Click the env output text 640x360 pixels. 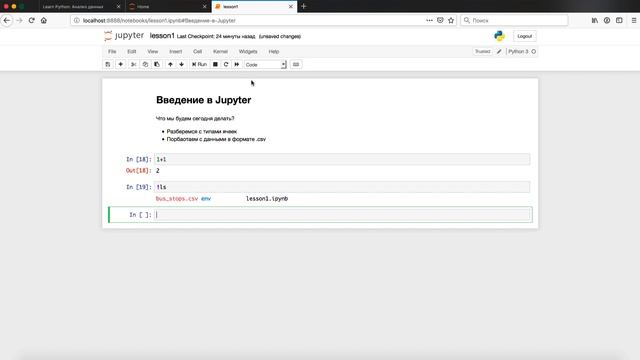[x=206, y=199]
